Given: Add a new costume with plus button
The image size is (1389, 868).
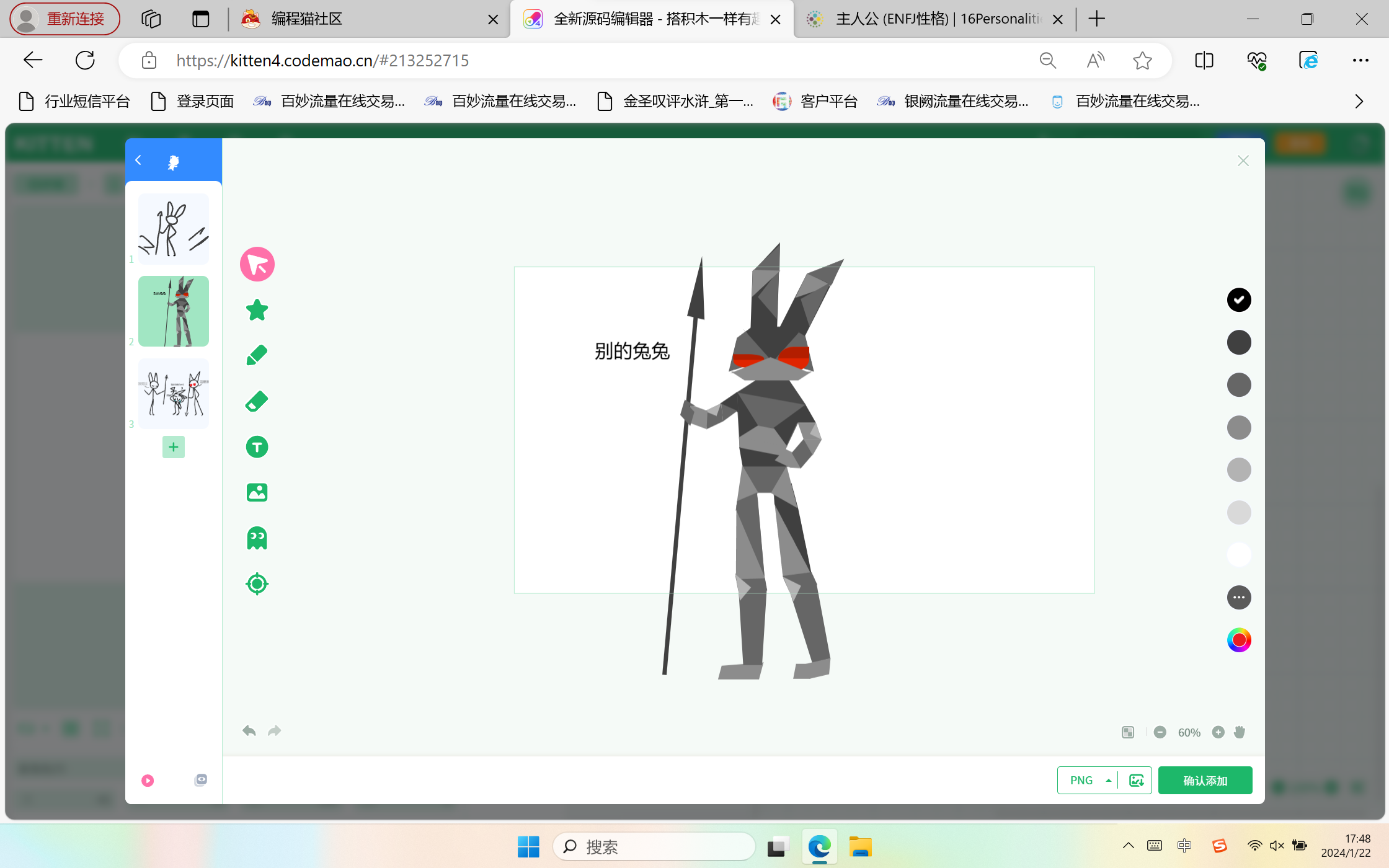Looking at the screenshot, I should [x=174, y=447].
